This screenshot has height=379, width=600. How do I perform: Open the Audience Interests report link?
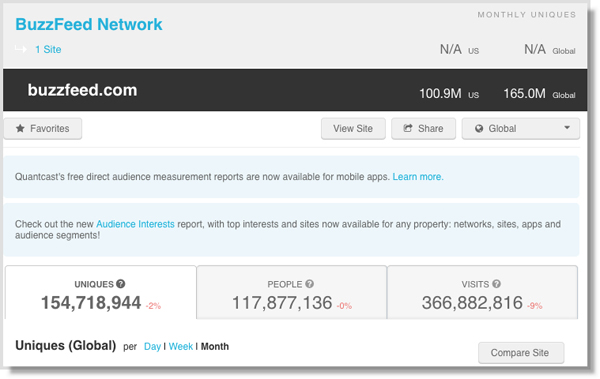pos(135,224)
